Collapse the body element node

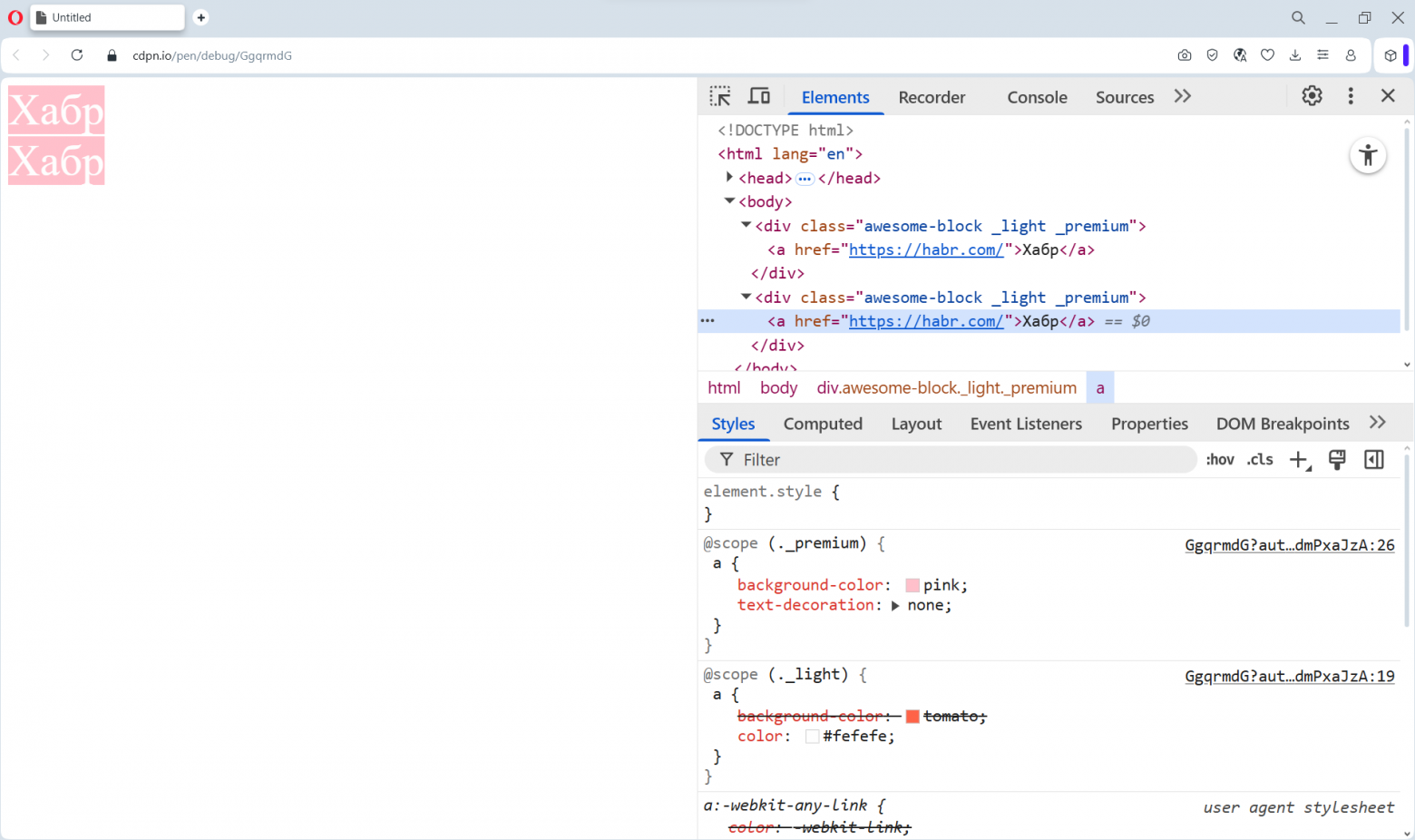[729, 200]
